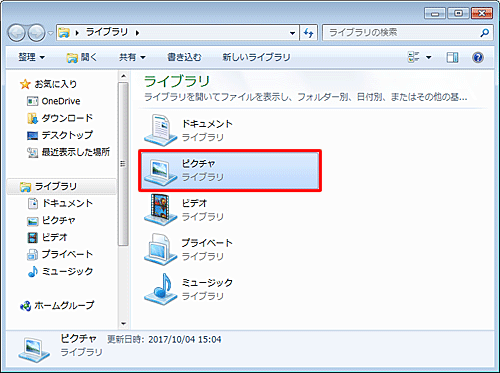
Task: Select the ミュージック library large icon
Action: point(160,289)
